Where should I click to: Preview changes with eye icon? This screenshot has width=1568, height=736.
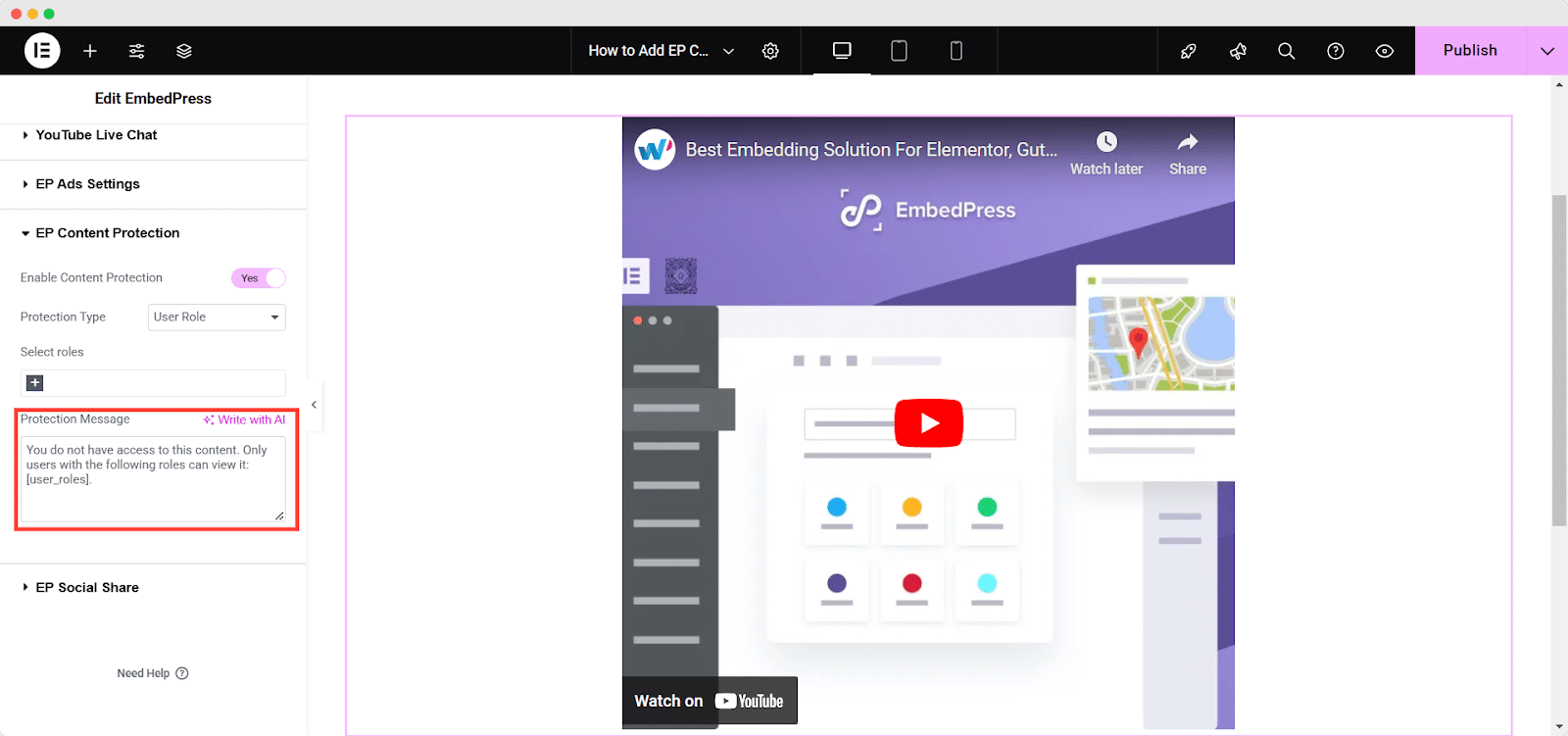(1385, 51)
